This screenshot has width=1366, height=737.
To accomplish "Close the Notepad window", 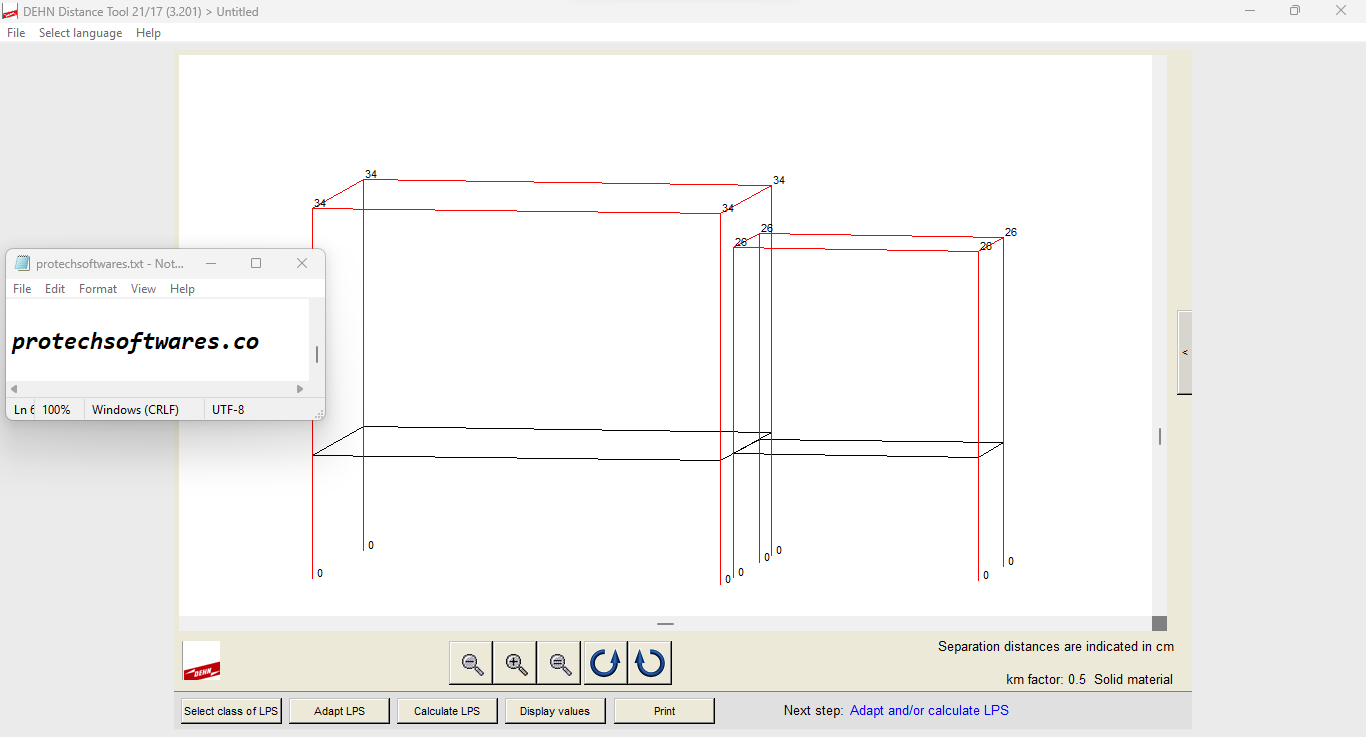I will coord(302,263).
